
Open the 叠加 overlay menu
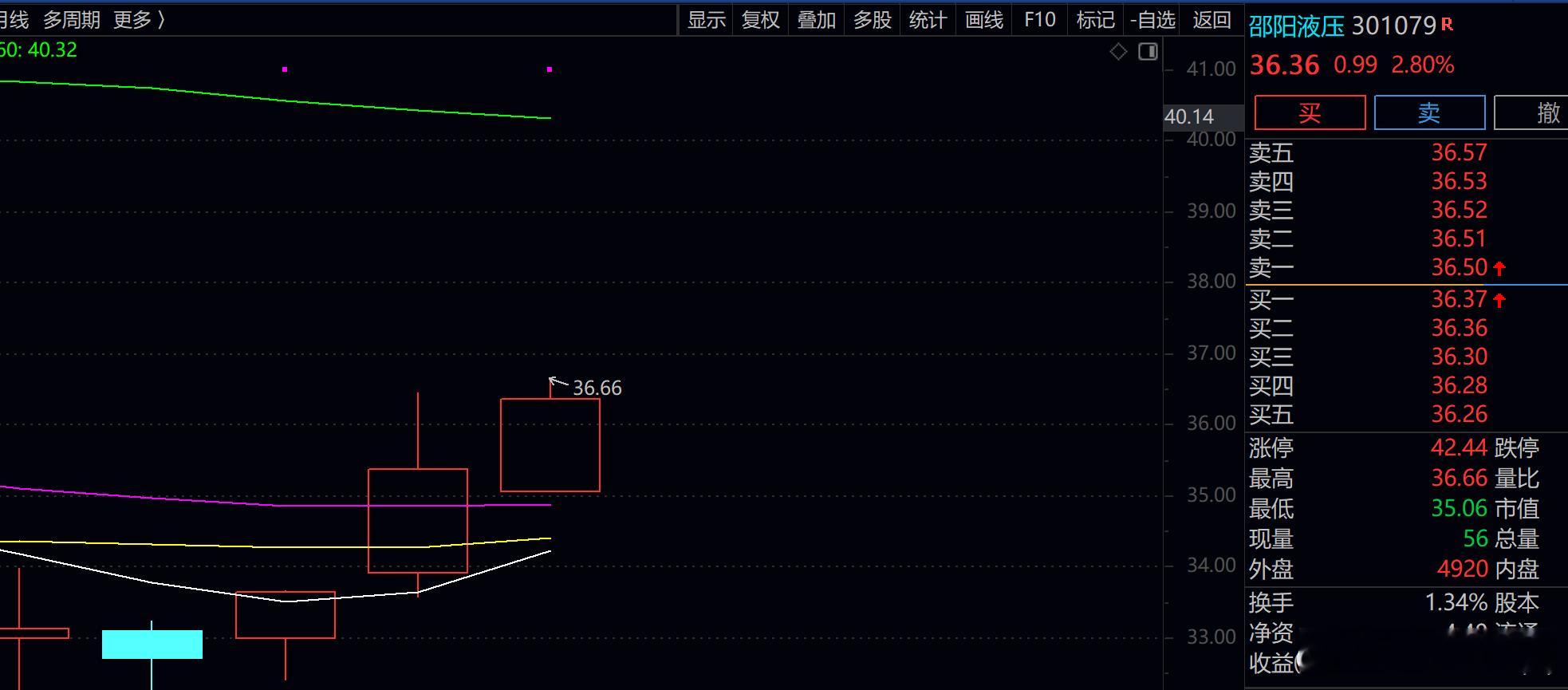pyautogui.click(x=817, y=20)
